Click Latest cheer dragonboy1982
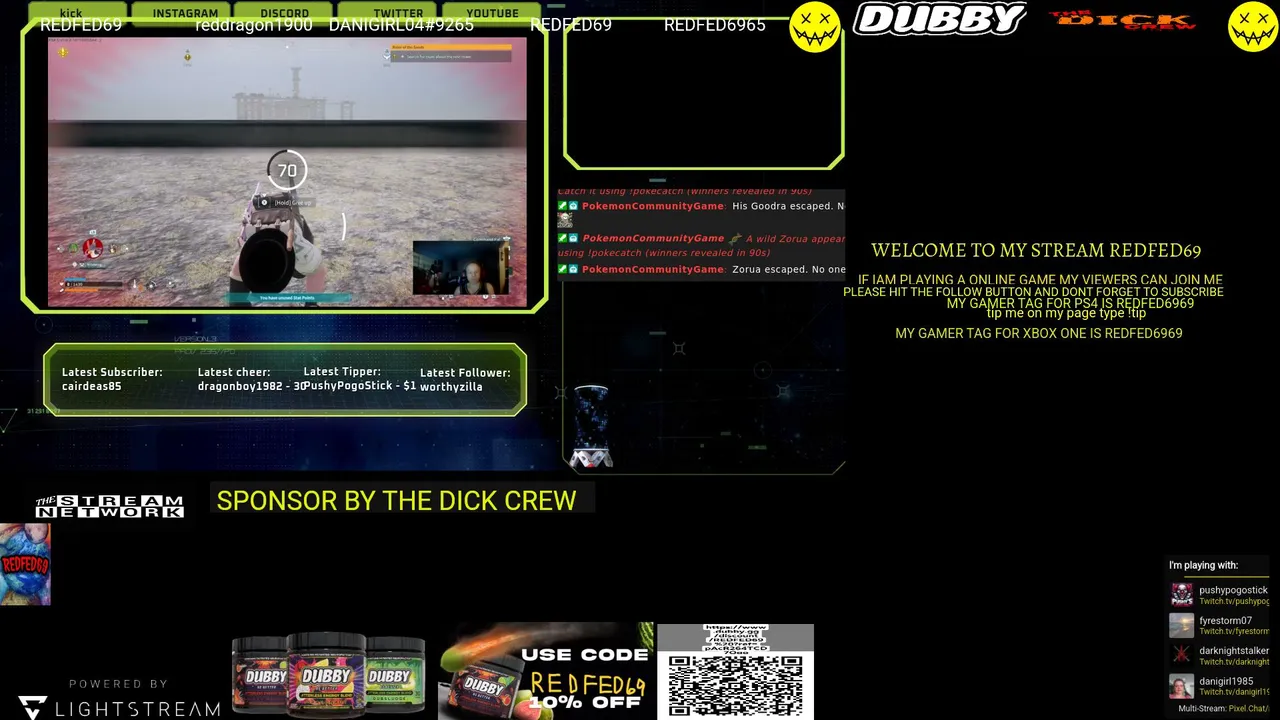This screenshot has width=1280, height=720. coord(250,379)
